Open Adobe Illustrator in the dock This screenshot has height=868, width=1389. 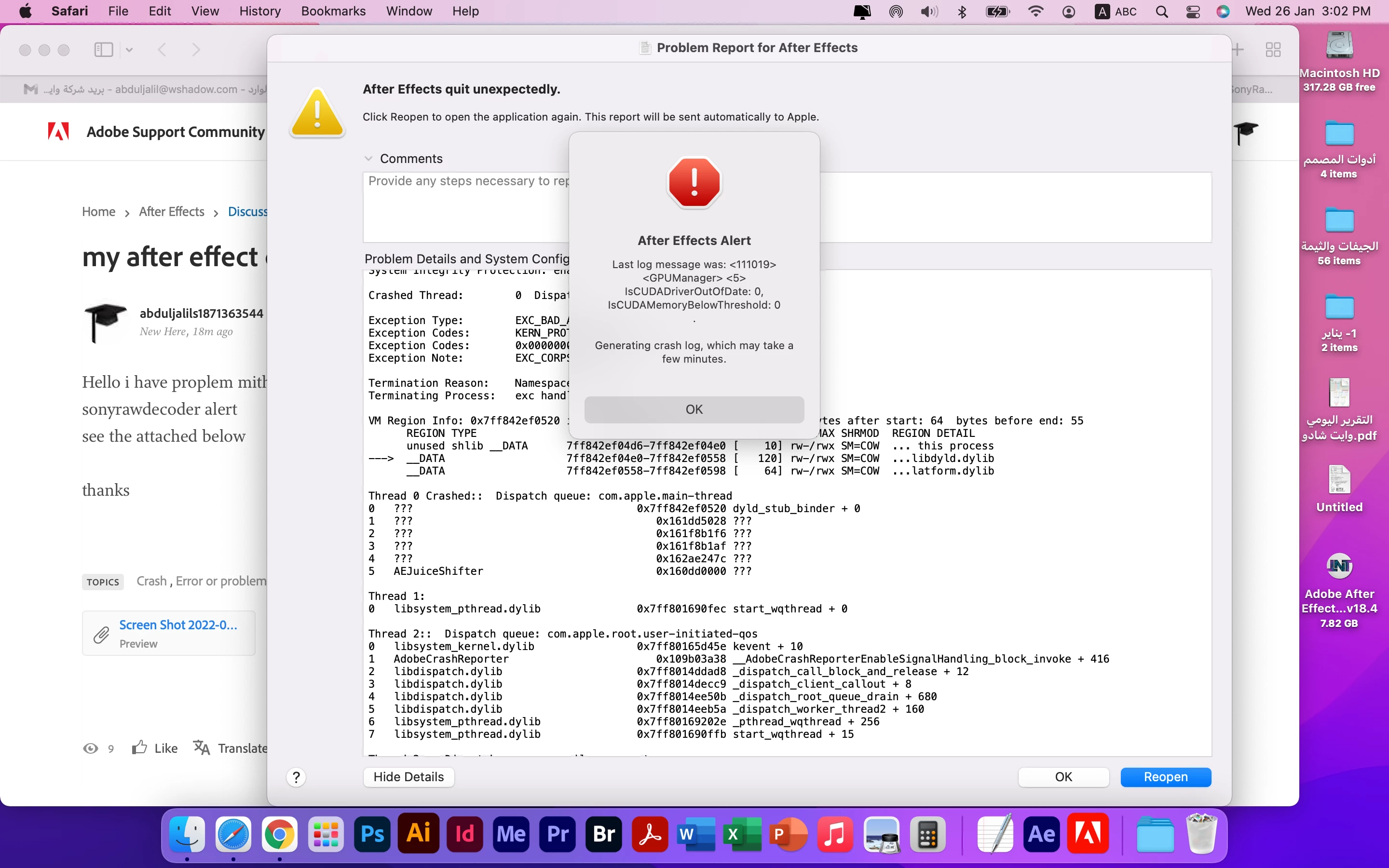pos(419,834)
